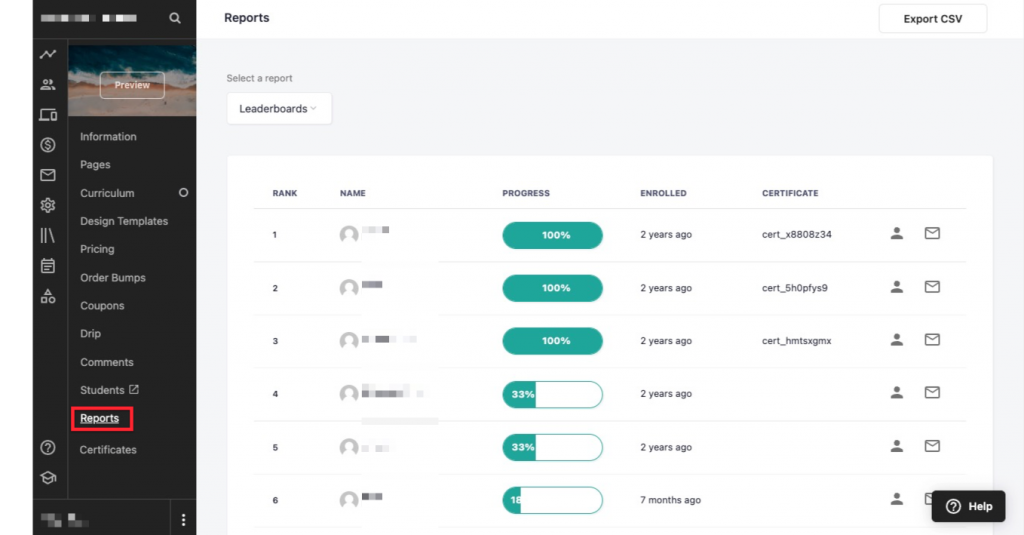
Task: Click certificate cert_x8808z34 in first row
Action: (x=796, y=235)
